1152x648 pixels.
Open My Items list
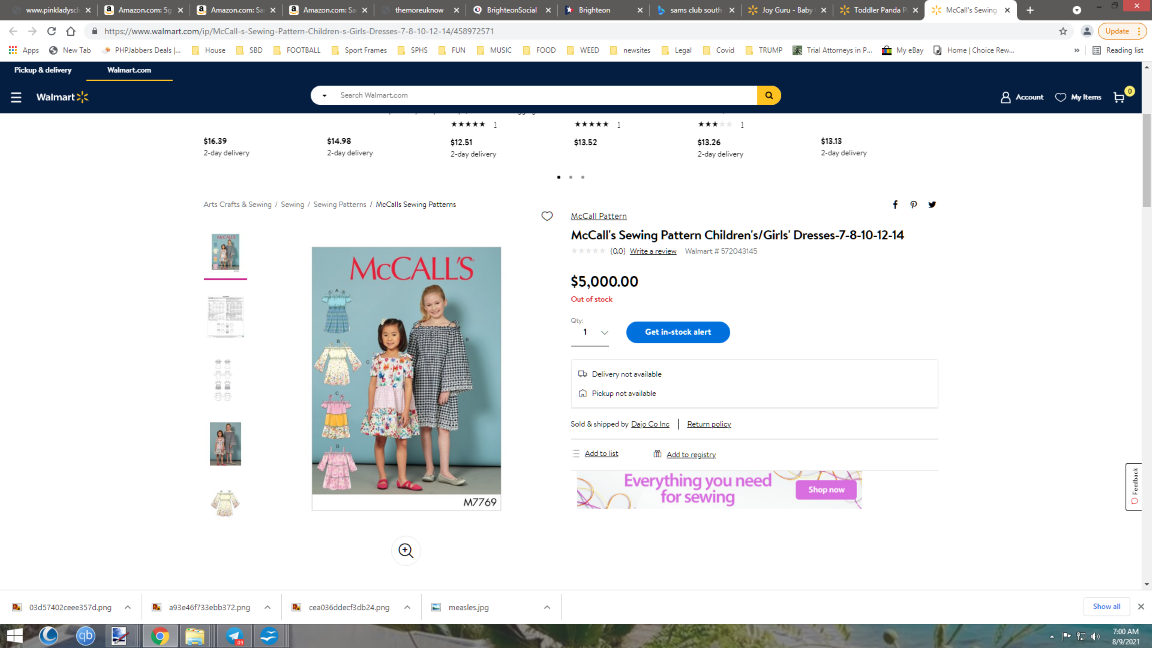(x=1078, y=97)
